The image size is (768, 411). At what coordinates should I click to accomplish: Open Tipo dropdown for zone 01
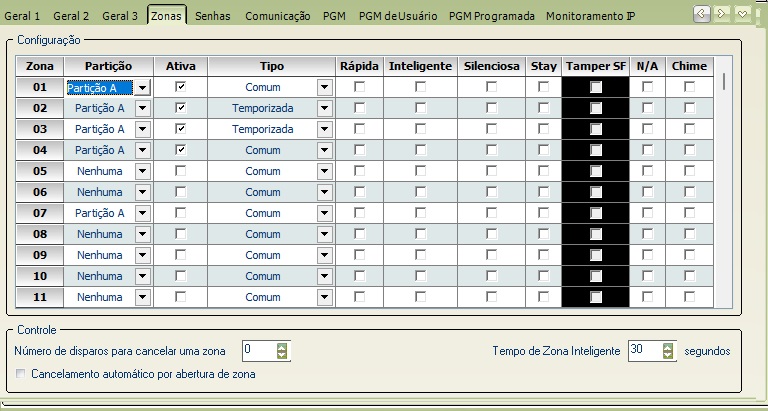(x=325, y=88)
